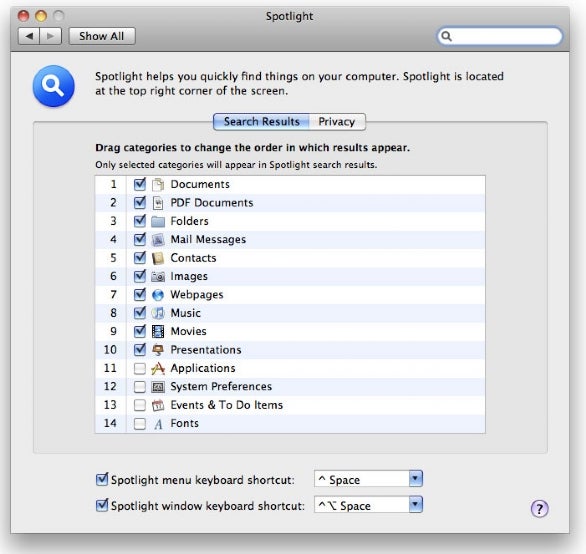Click the Mail Messages stamp icon
586x554 pixels.
pos(158,240)
